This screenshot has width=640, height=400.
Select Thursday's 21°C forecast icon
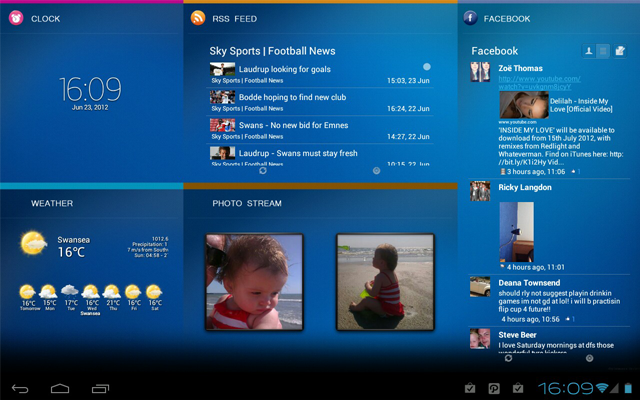coord(111,292)
